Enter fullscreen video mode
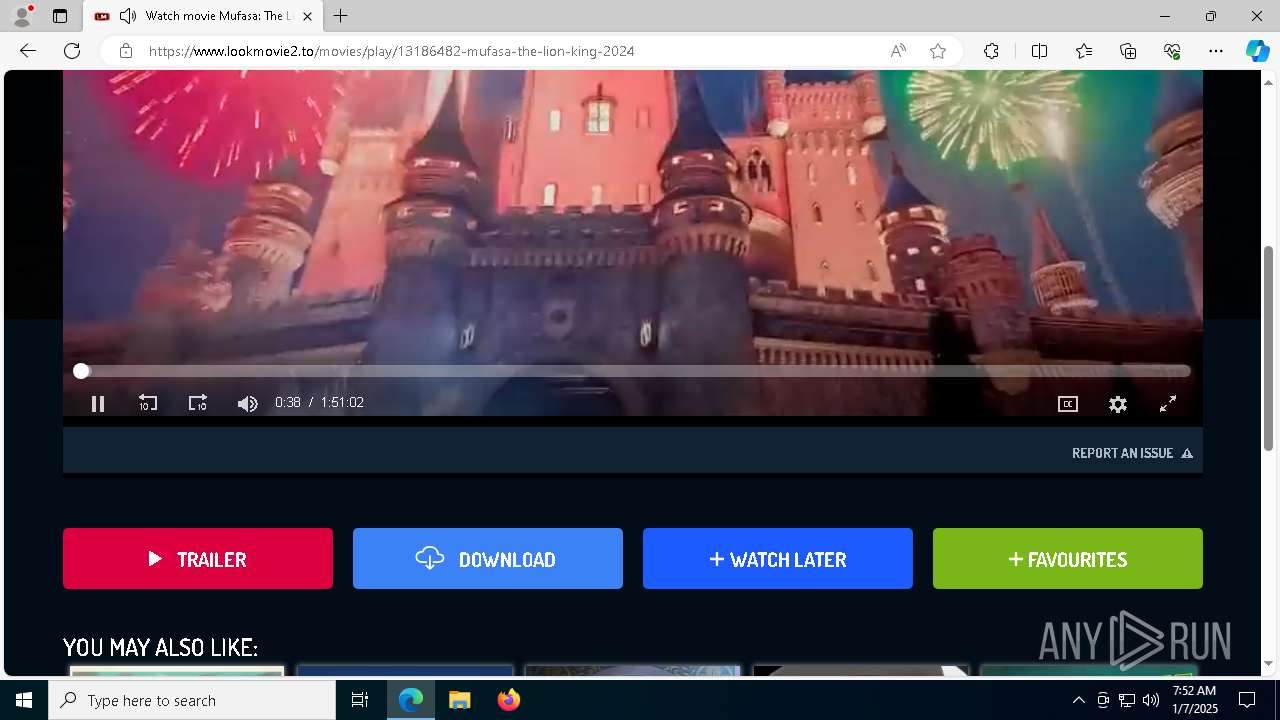 pos(1168,404)
